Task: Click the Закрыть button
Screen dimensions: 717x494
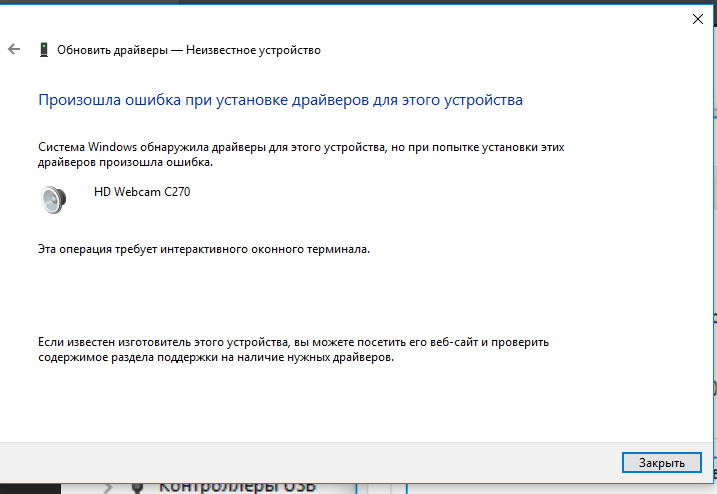Action: click(x=662, y=463)
